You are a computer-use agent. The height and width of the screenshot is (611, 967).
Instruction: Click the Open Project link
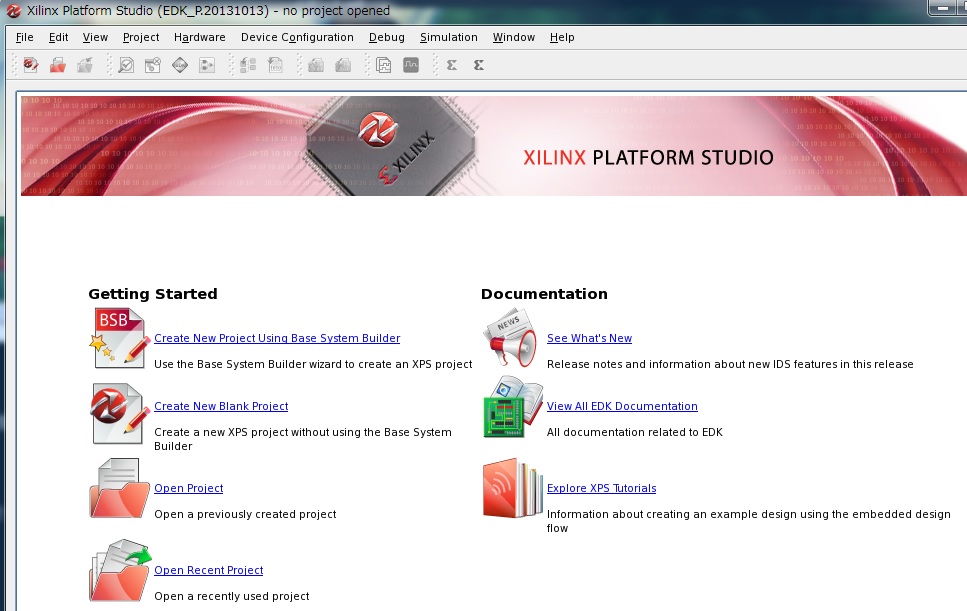tap(189, 488)
